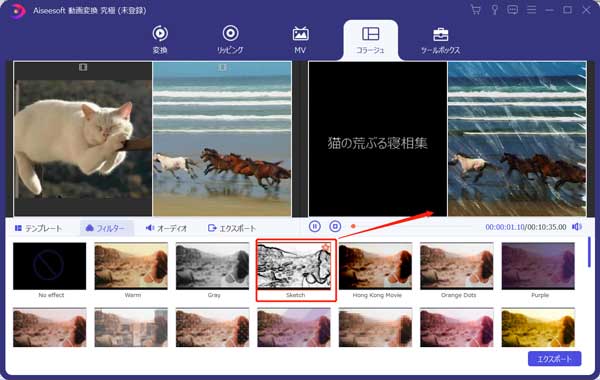
Task: Select the フィルター panel tab
Action: point(106,228)
